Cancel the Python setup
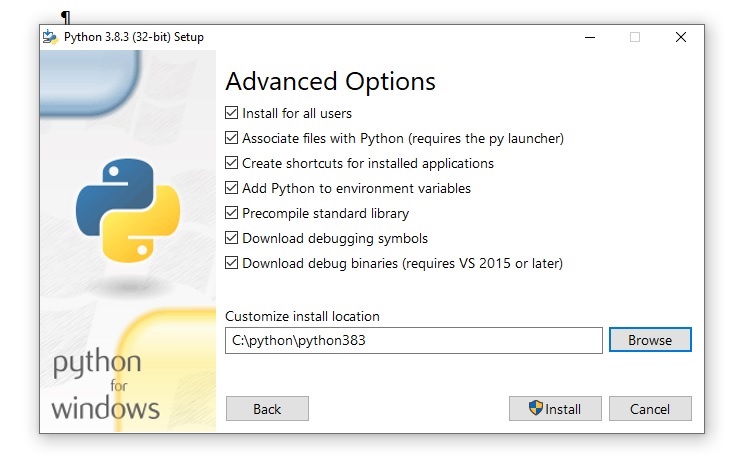Screen dimensions: 734x460 650,409
